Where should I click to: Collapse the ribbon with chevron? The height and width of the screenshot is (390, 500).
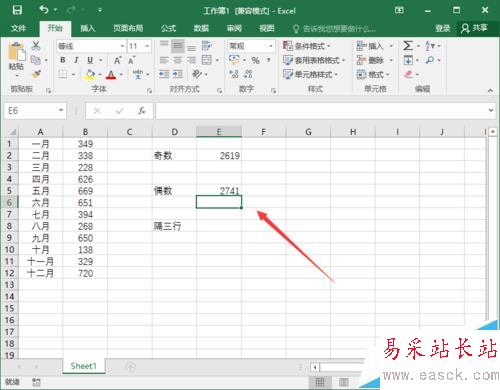pyautogui.click(x=490, y=90)
